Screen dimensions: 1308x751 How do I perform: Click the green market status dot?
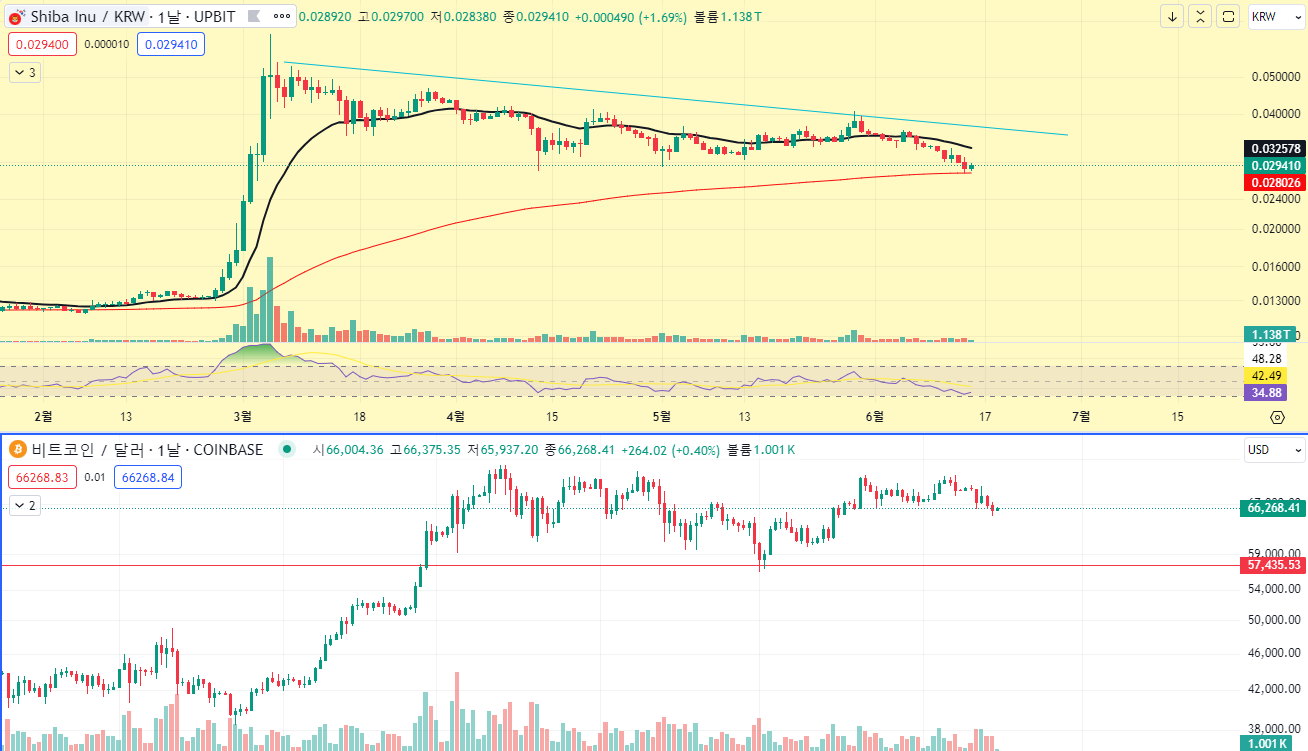tap(287, 450)
